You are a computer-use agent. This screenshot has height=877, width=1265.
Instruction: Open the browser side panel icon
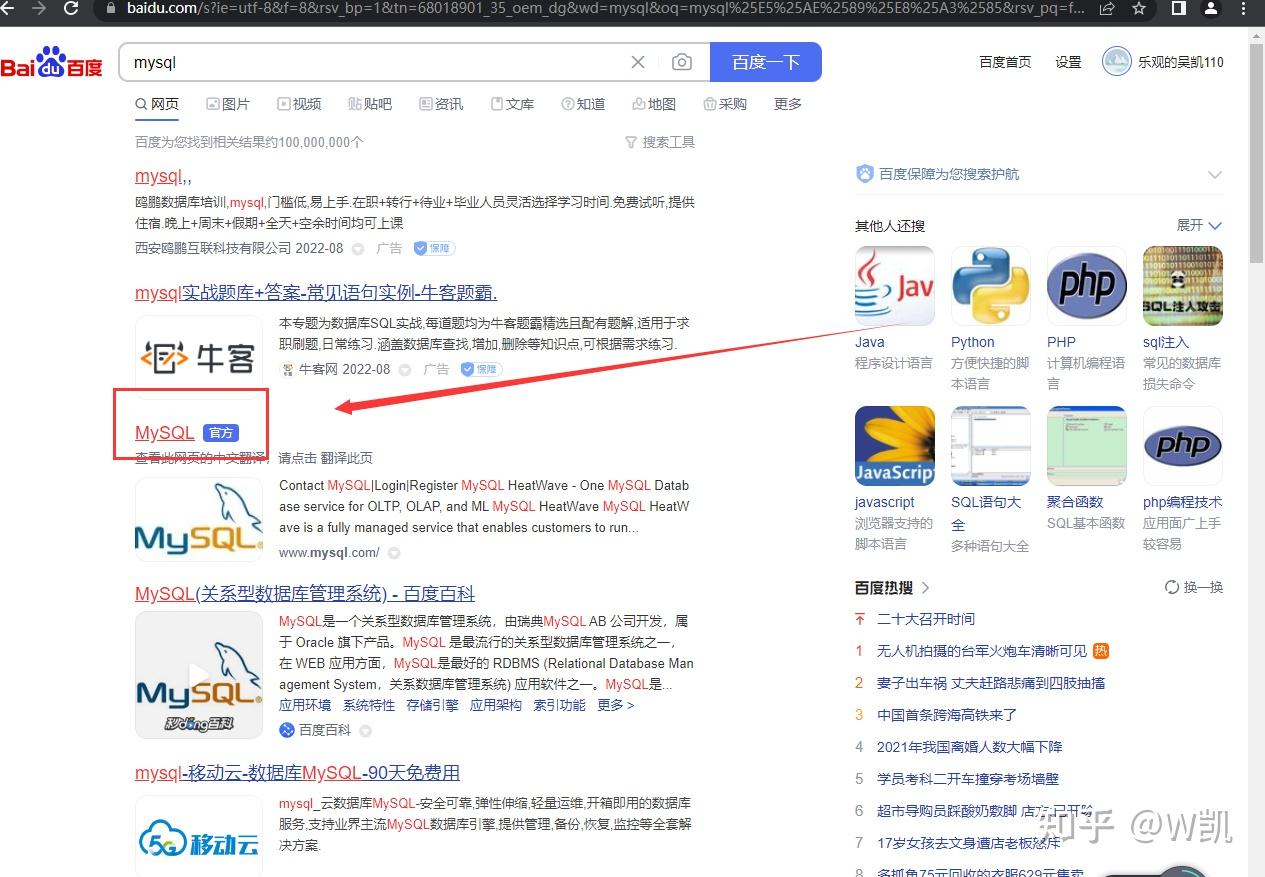pyautogui.click(x=1179, y=8)
